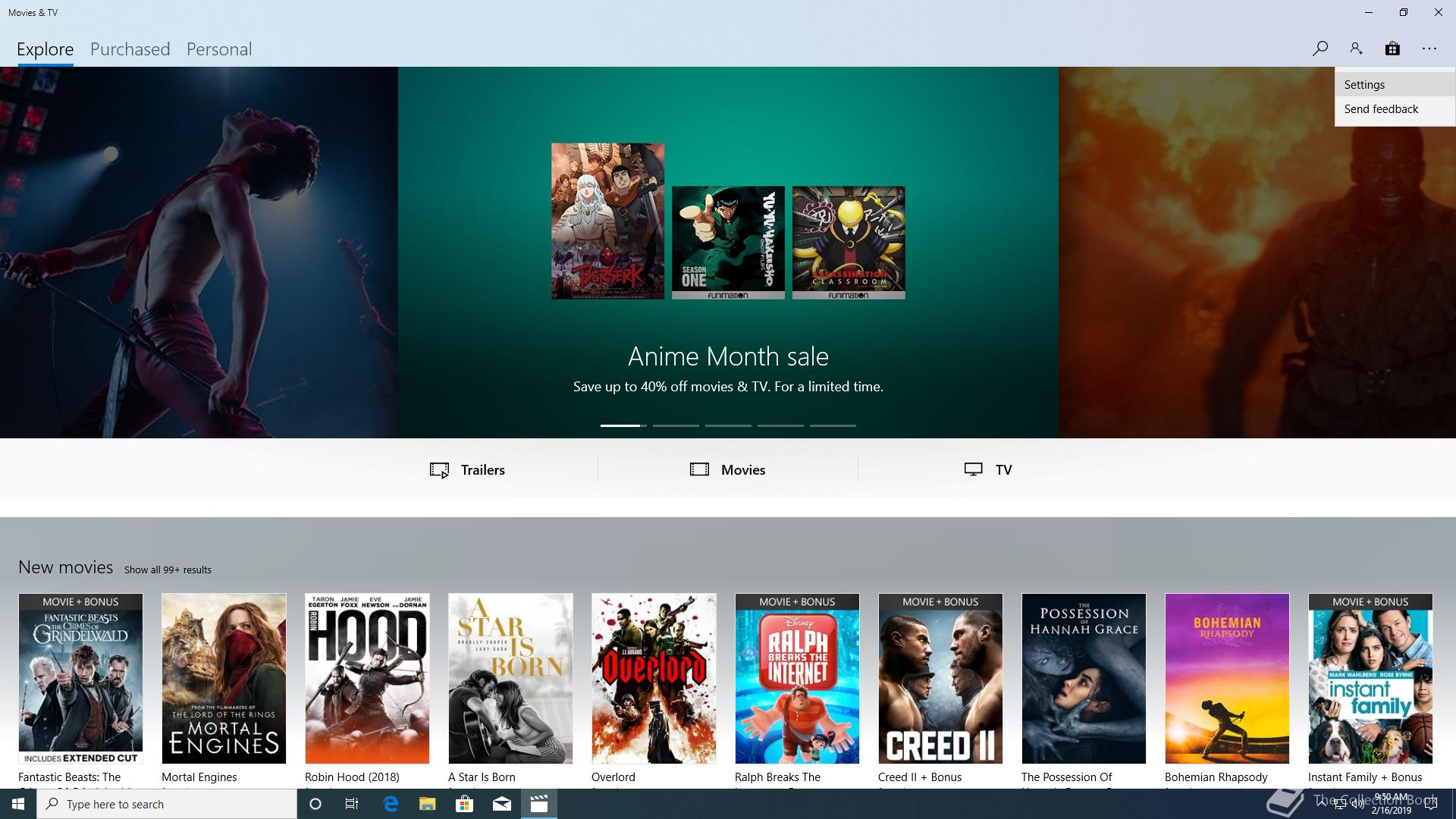
Task: Open the search magnifier icon
Action: (1319, 49)
